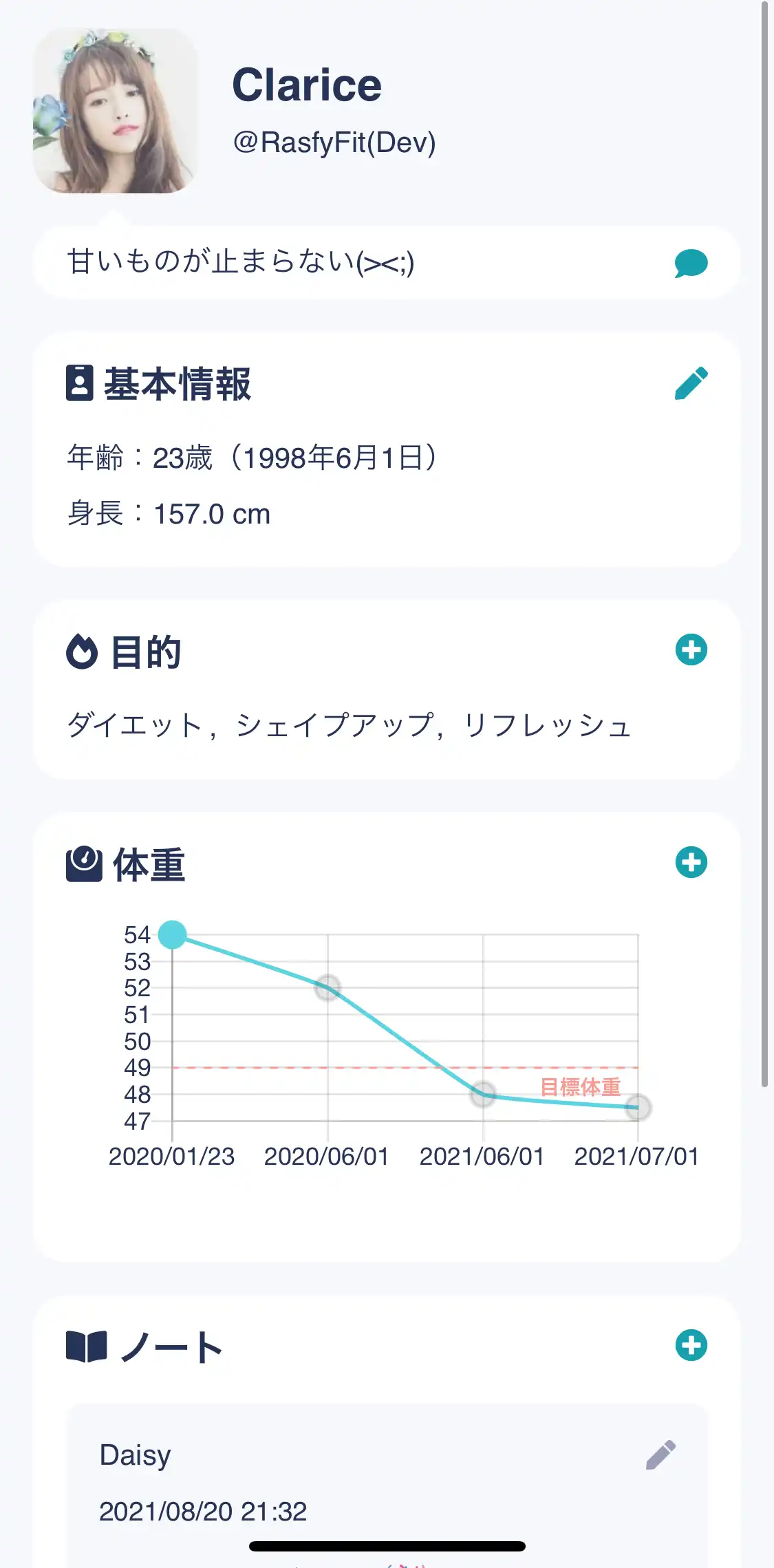
Task: Open the Daisy note card
Action: [x=387, y=1486]
